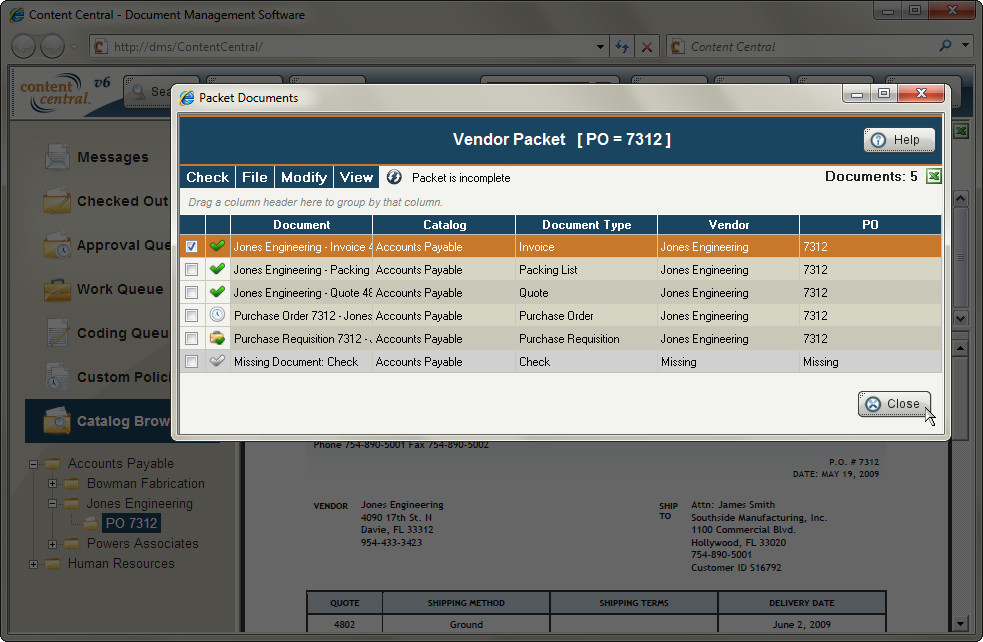The width and height of the screenshot is (983, 642).
Task: Collapse the Jones Engineering tree node
Action: 53,503
